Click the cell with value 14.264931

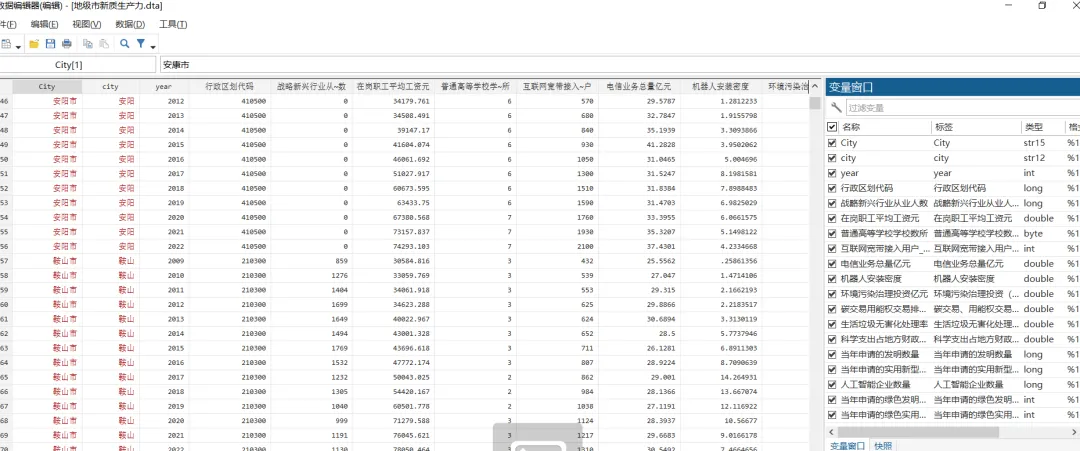tap(720, 377)
